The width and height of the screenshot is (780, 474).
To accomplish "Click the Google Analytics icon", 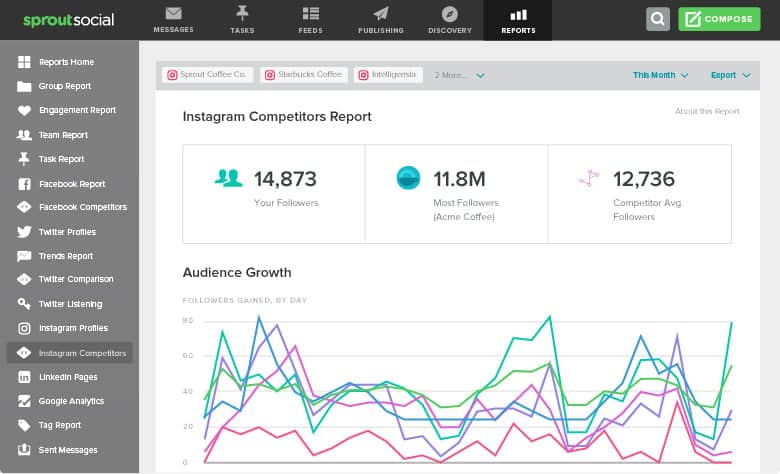I will pyautogui.click(x=24, y=401).
